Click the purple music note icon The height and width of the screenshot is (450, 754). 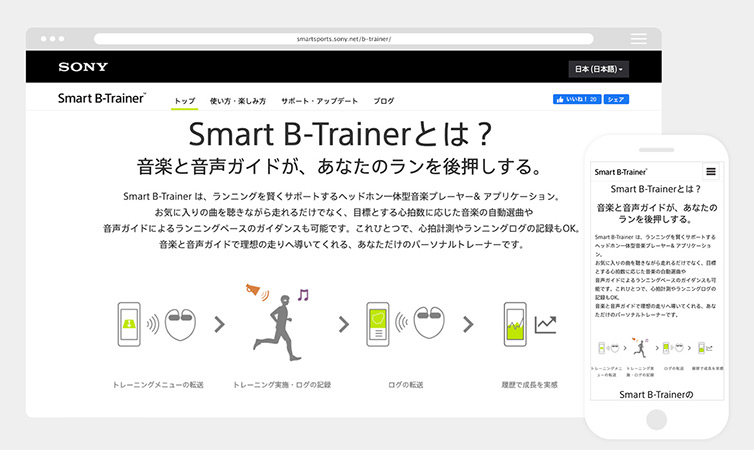click(303, 295)
